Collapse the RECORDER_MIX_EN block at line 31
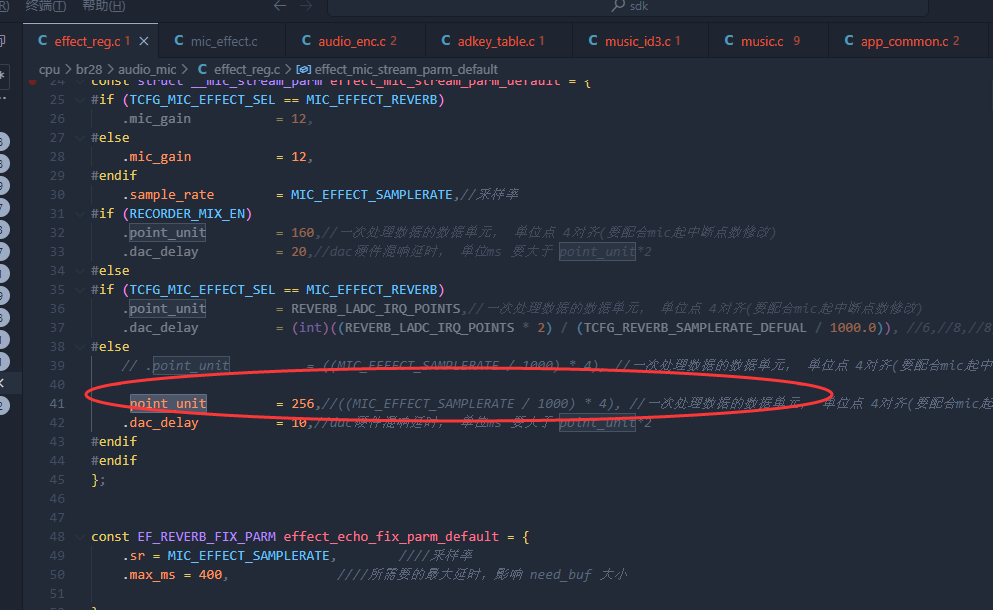 [x=80, y=213]
